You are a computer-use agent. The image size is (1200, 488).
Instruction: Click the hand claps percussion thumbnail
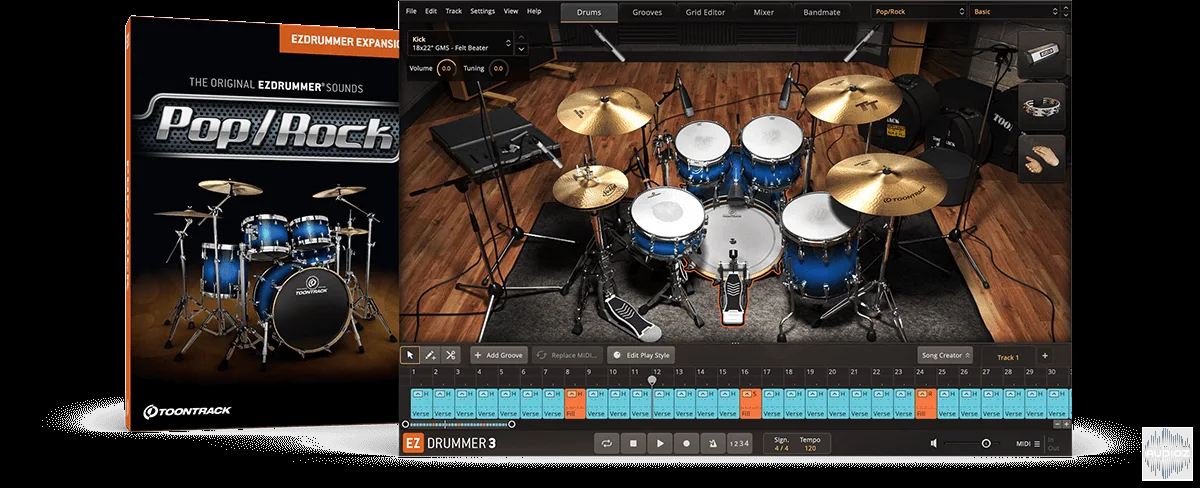[1042, 160]
